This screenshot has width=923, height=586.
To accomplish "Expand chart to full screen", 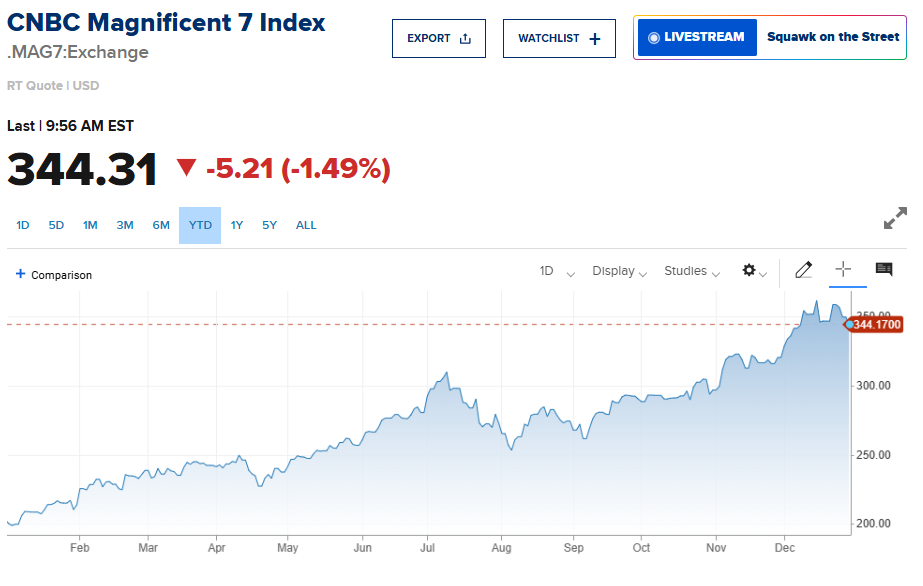I will click(x=895, y=219).
